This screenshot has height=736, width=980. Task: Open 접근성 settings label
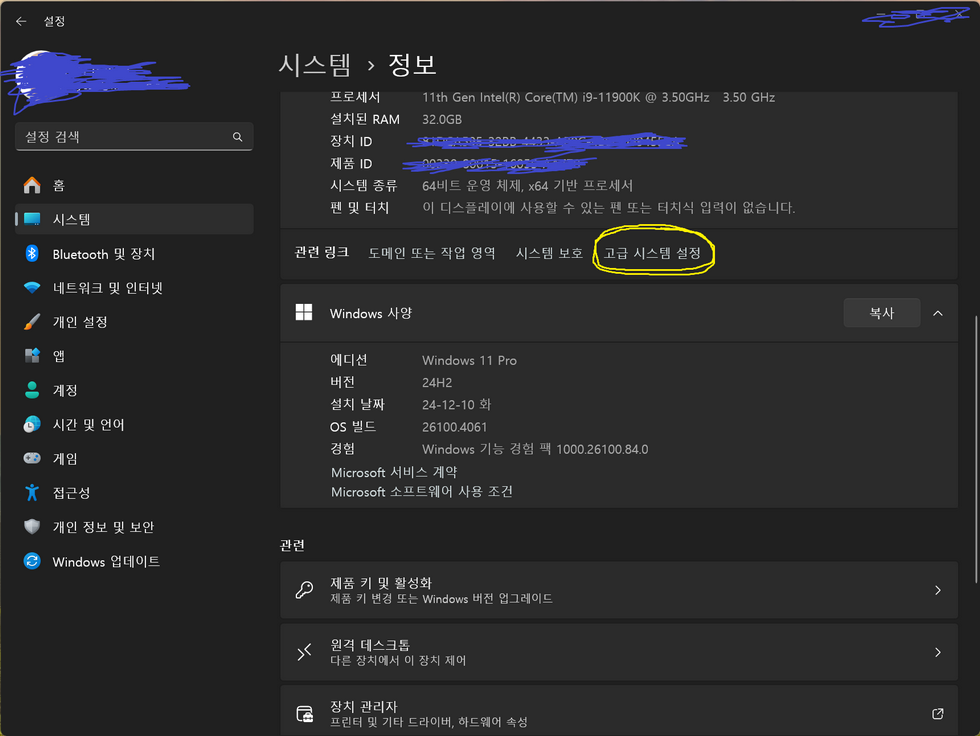(71, 493)
